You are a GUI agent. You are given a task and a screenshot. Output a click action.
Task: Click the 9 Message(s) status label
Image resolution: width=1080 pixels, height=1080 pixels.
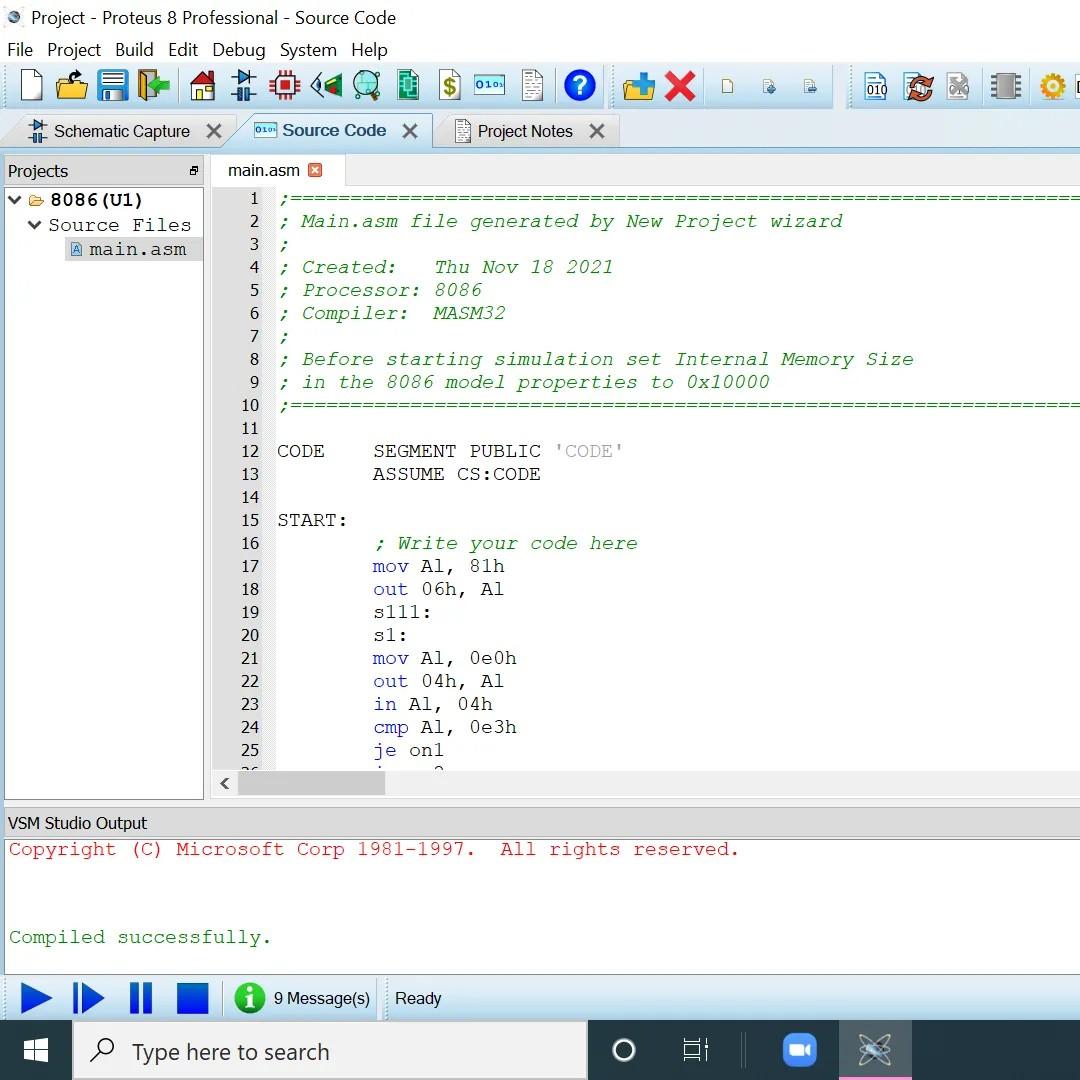click(322, 998)
